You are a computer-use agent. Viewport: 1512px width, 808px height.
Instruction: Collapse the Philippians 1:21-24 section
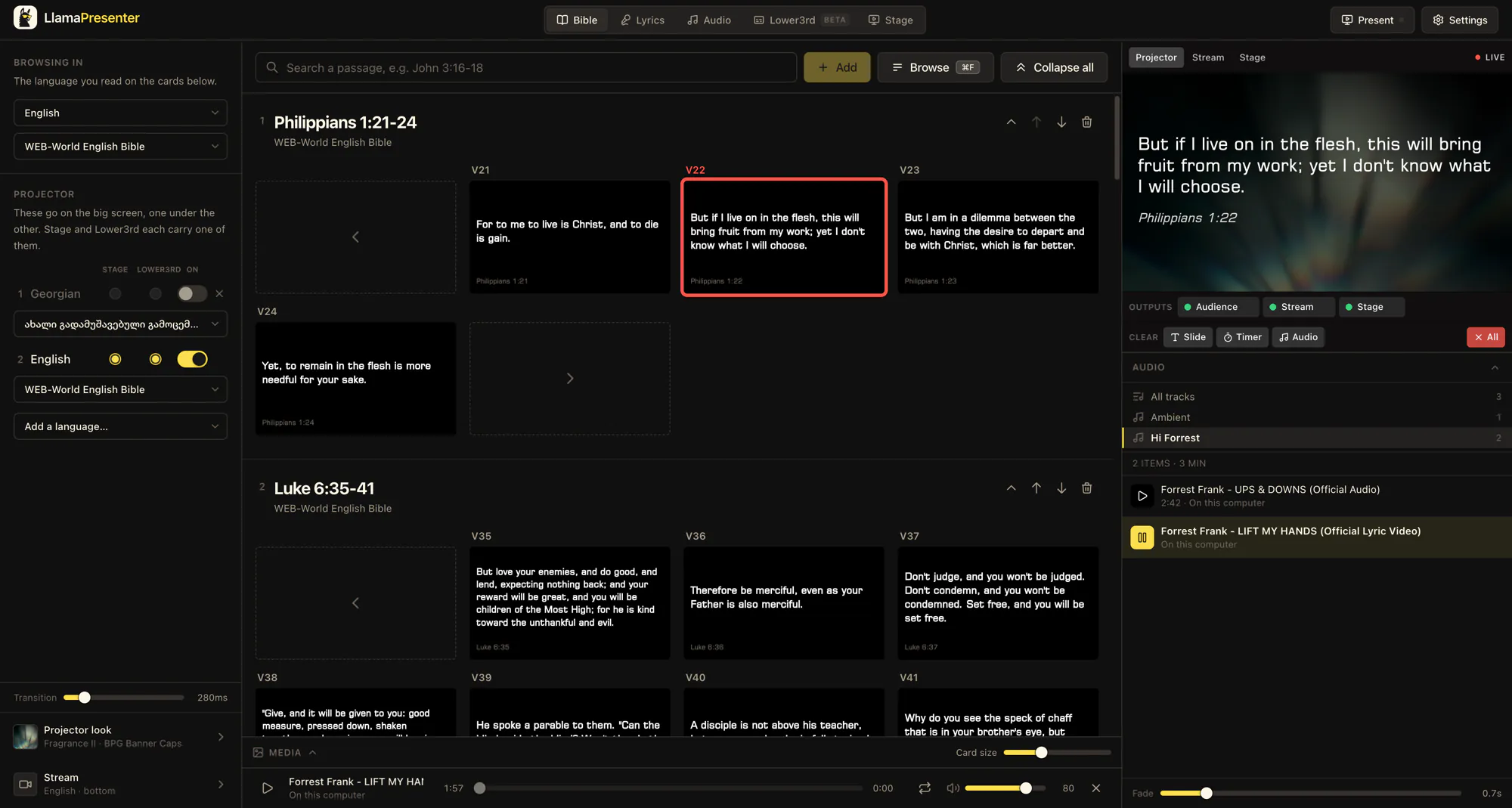pyautogui.click(x=1011, y=122)
